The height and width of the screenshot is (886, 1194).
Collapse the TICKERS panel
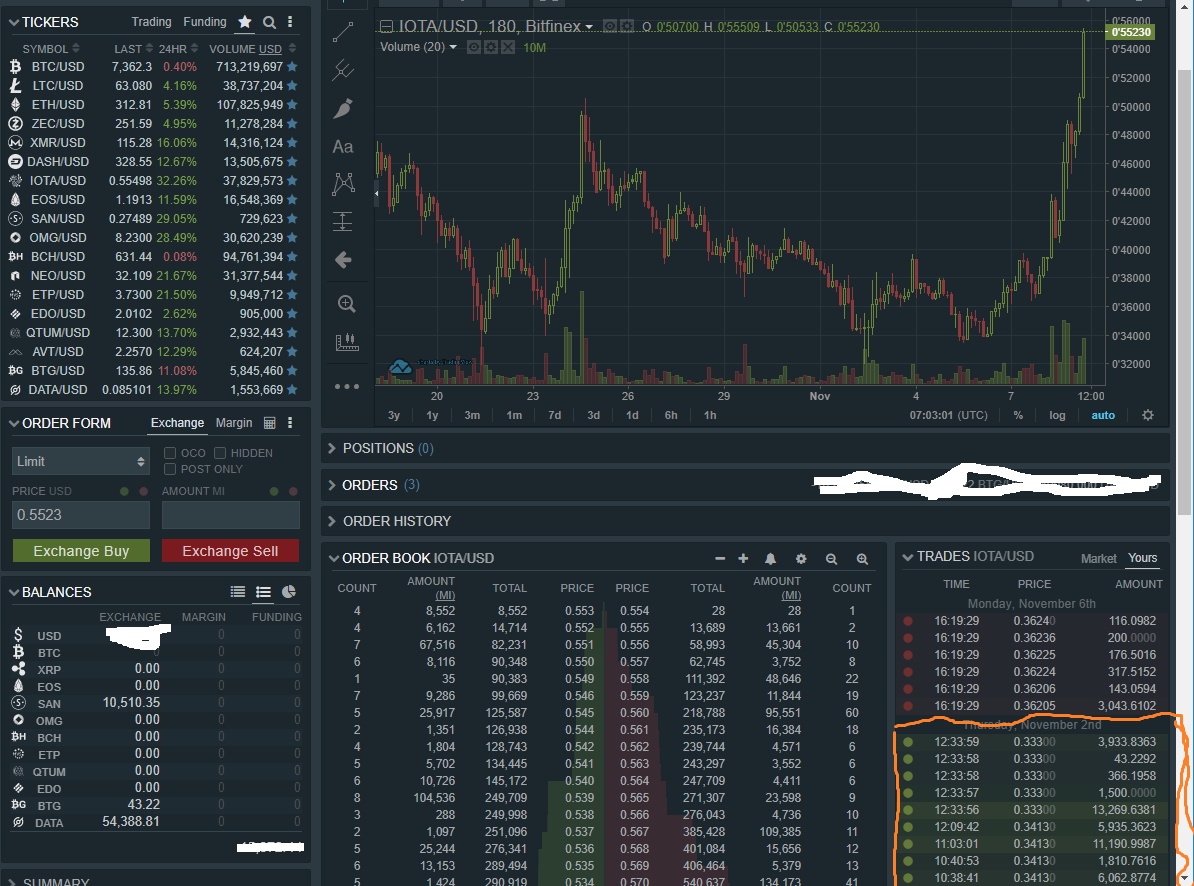pos(14,23)
